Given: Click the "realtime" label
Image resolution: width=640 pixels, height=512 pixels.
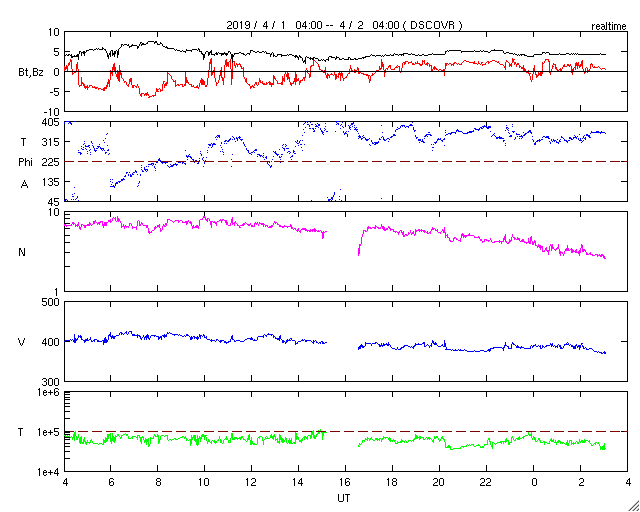Looking at the screenshot, I should (609, 27).
